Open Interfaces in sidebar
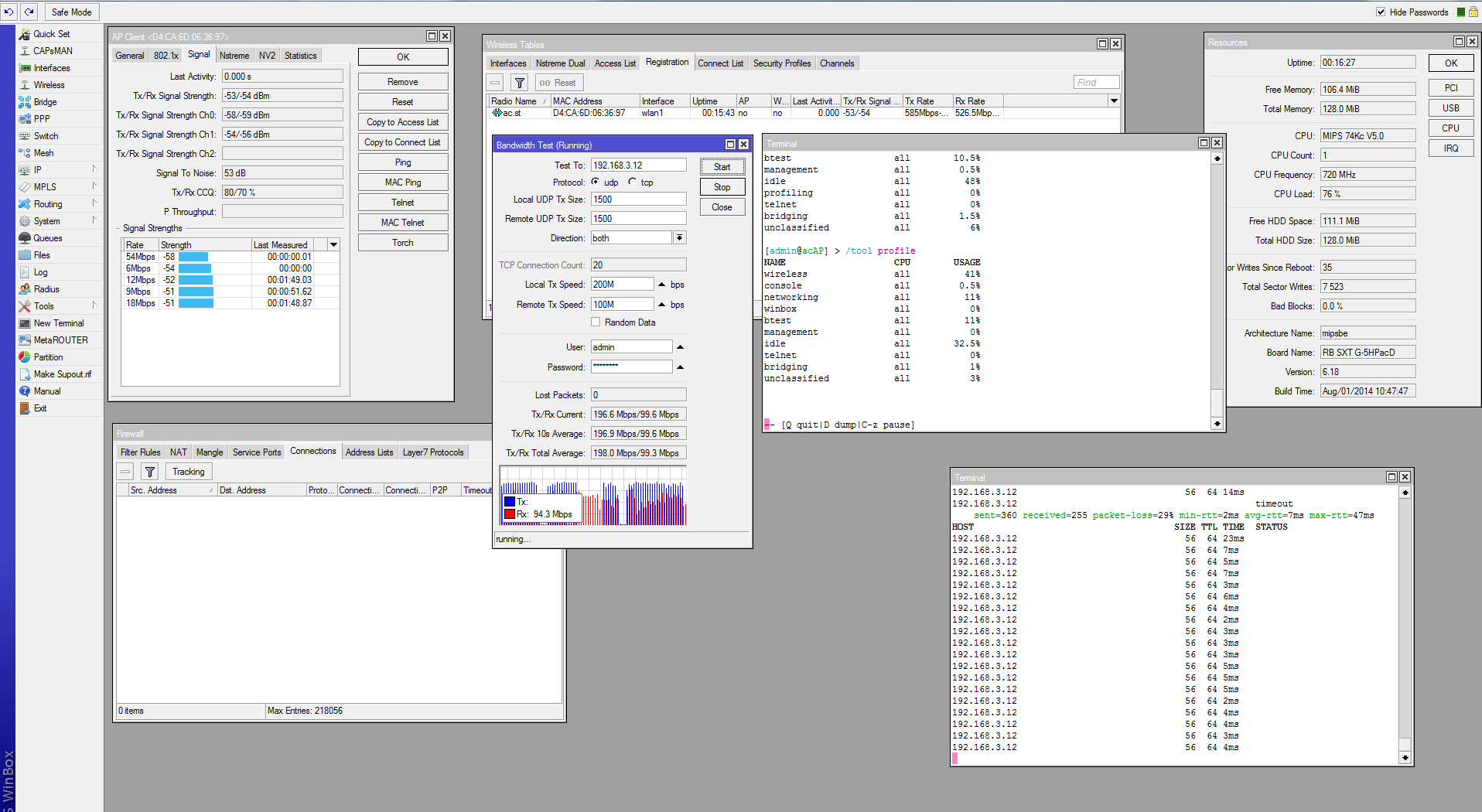Viewport: 1482px width, 812px height. pyautogui.click(x=51, y=68)
